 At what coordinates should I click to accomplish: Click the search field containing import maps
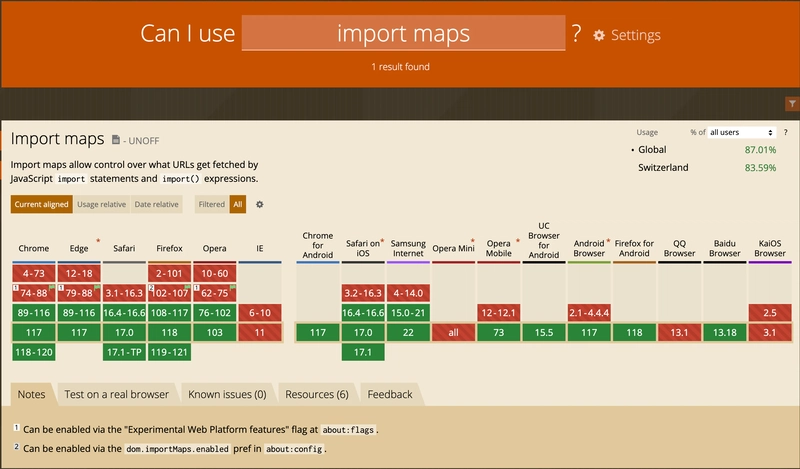(x=403, y=33)
